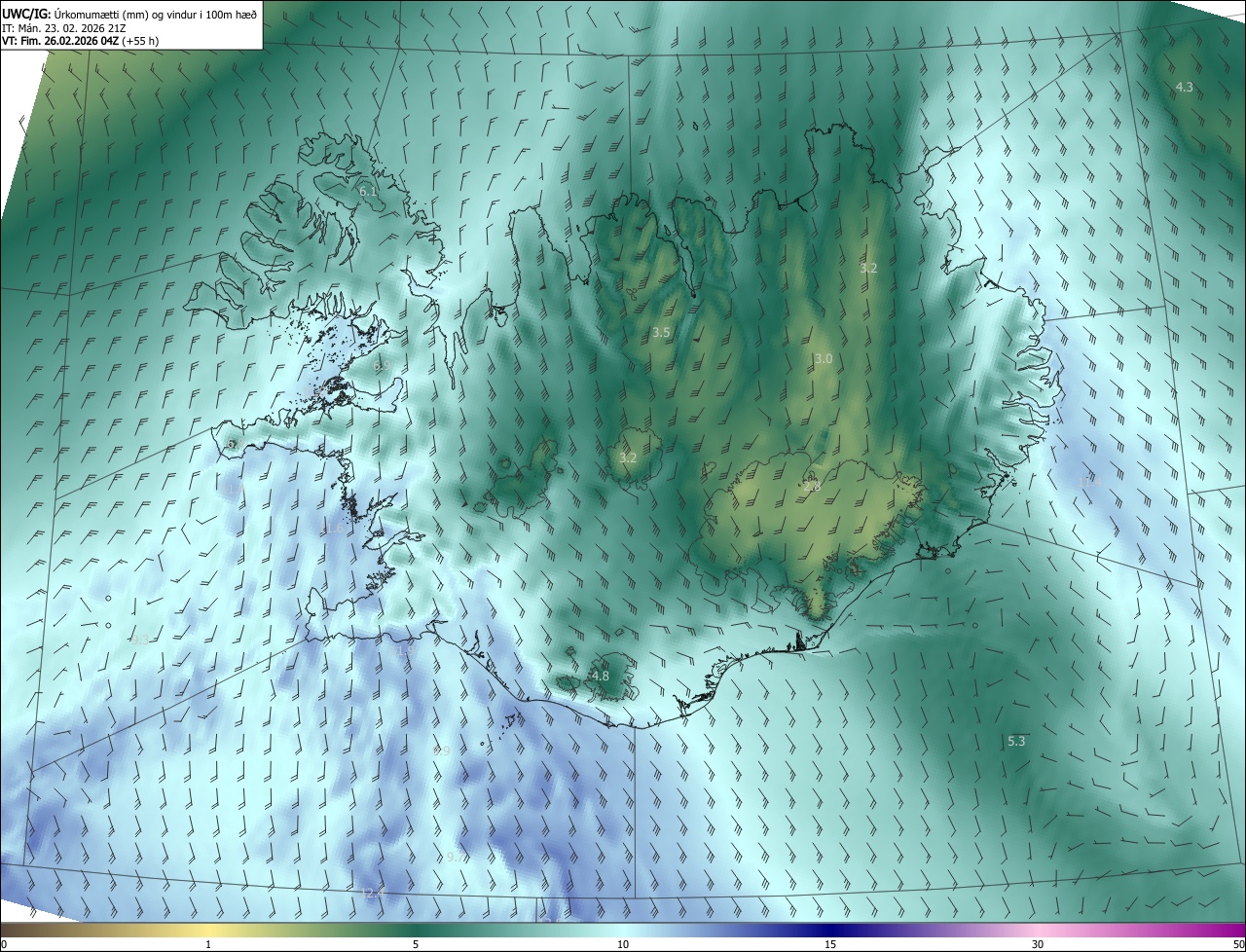Click the faint 11.9 value on the southwest coast
1246x952 pixels.
coord(405,650)
